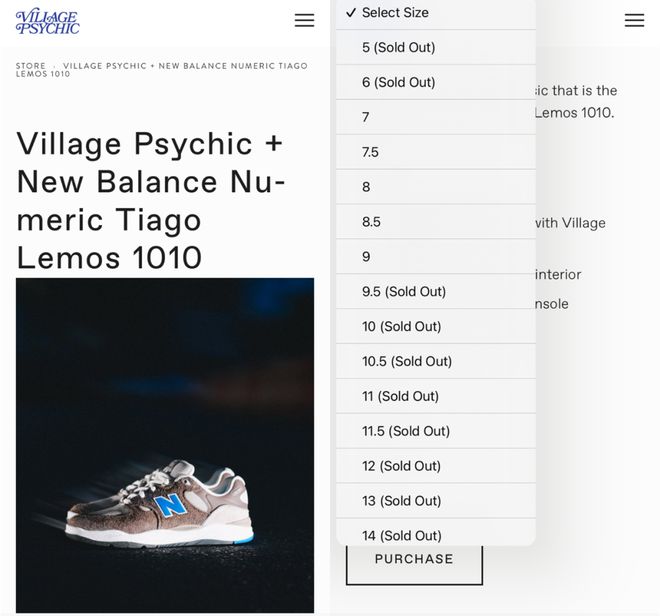Select size 12 (Sold Out) entry
This screenshot has width=660, height=616.
pyautogui.click(x=436, y=466)
